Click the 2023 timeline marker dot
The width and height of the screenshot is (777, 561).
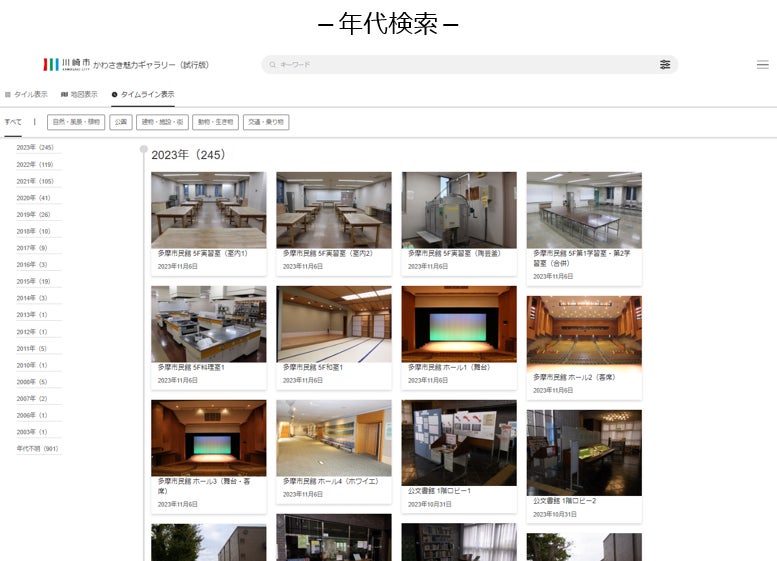(144, 149)
